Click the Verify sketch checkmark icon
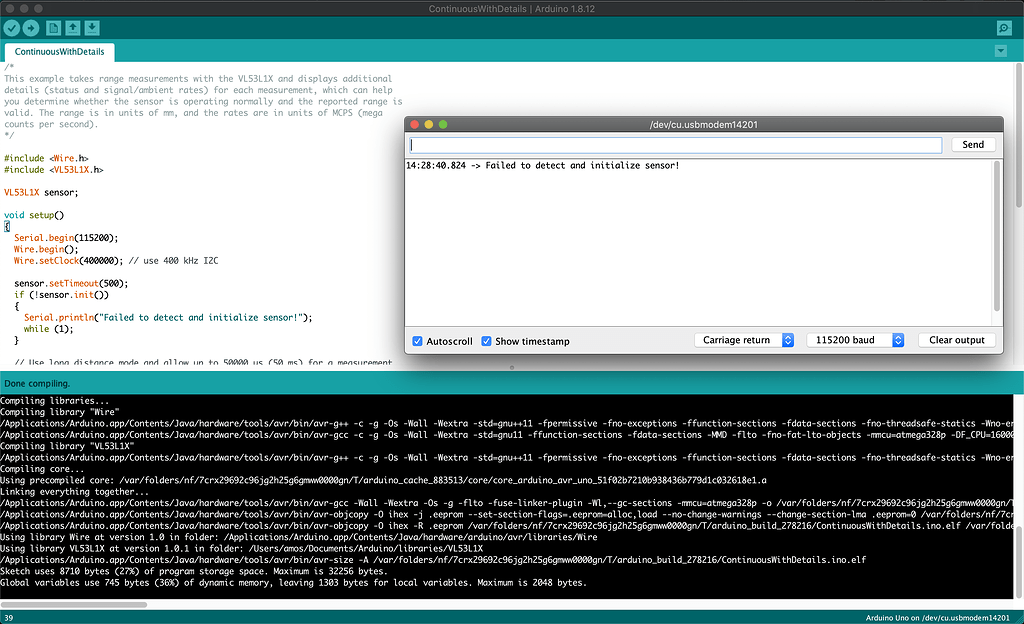 (12, 27)
